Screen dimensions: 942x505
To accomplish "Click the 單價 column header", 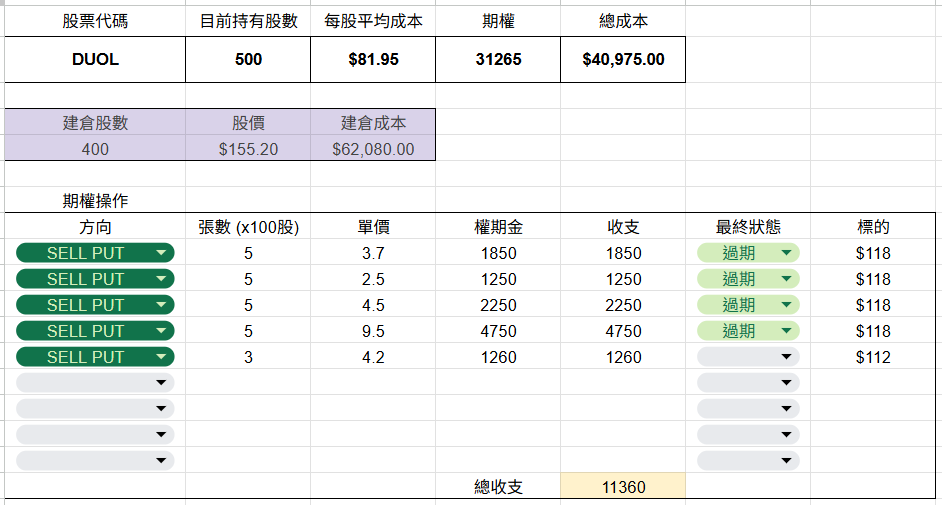I will pyautogui.click(x=373, y=227).
